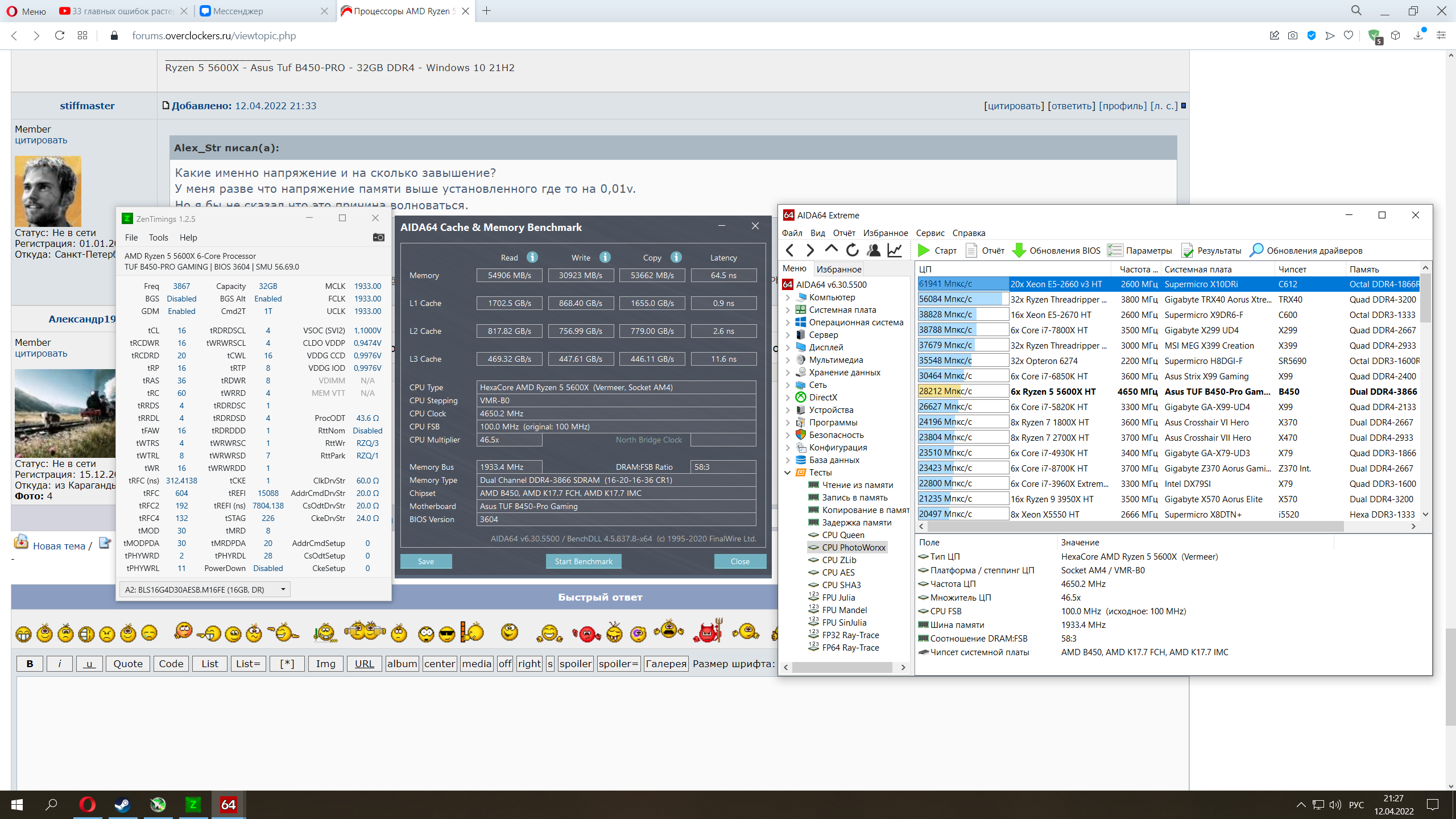
Task: Toggle the bookmark heart in the address bar
Action: pos(1349,35)
